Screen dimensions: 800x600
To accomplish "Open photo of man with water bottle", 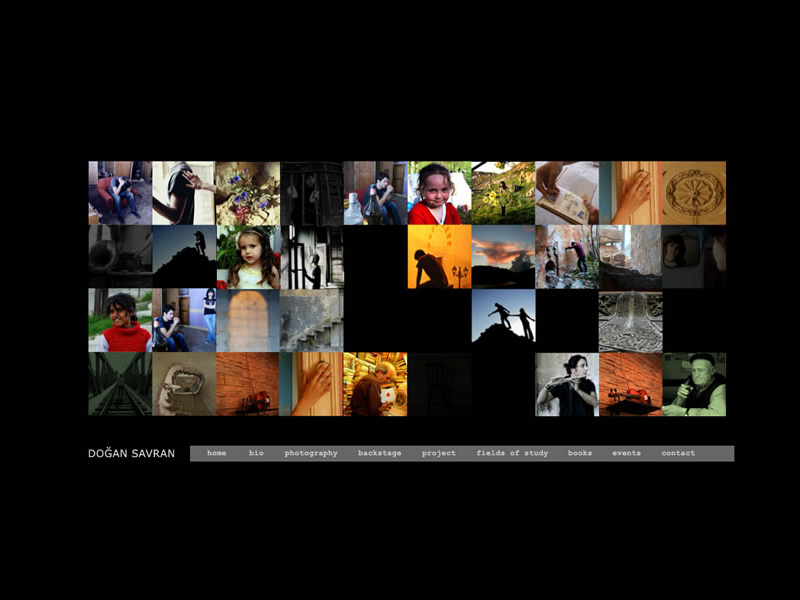I will pos(376,193).
